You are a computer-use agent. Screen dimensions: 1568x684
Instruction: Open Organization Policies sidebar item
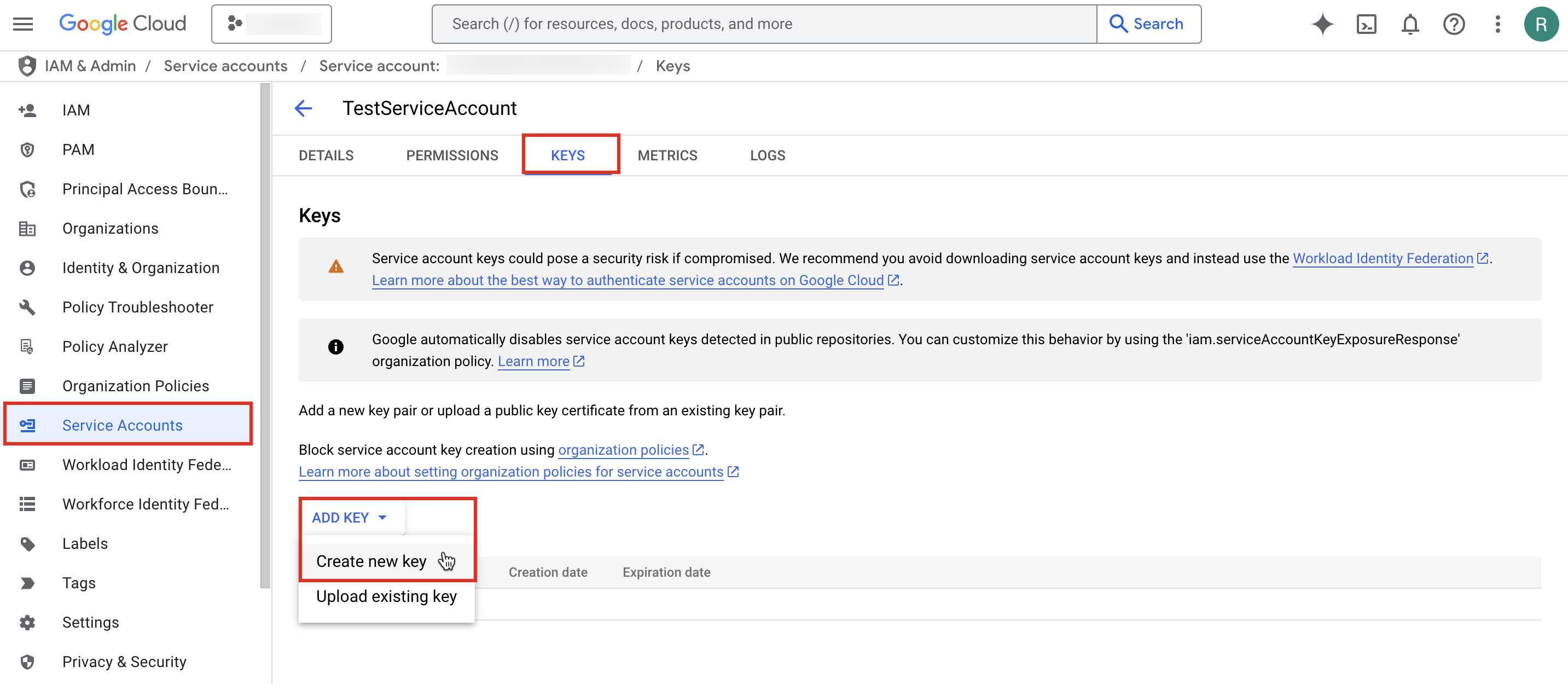click(135, 386)
